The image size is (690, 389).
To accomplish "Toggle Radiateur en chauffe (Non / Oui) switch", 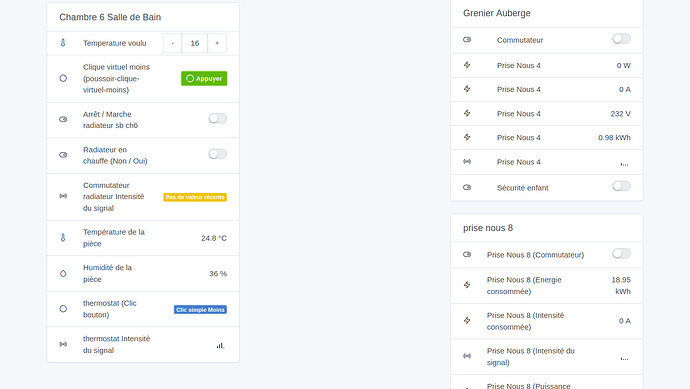I will [217, 154].
